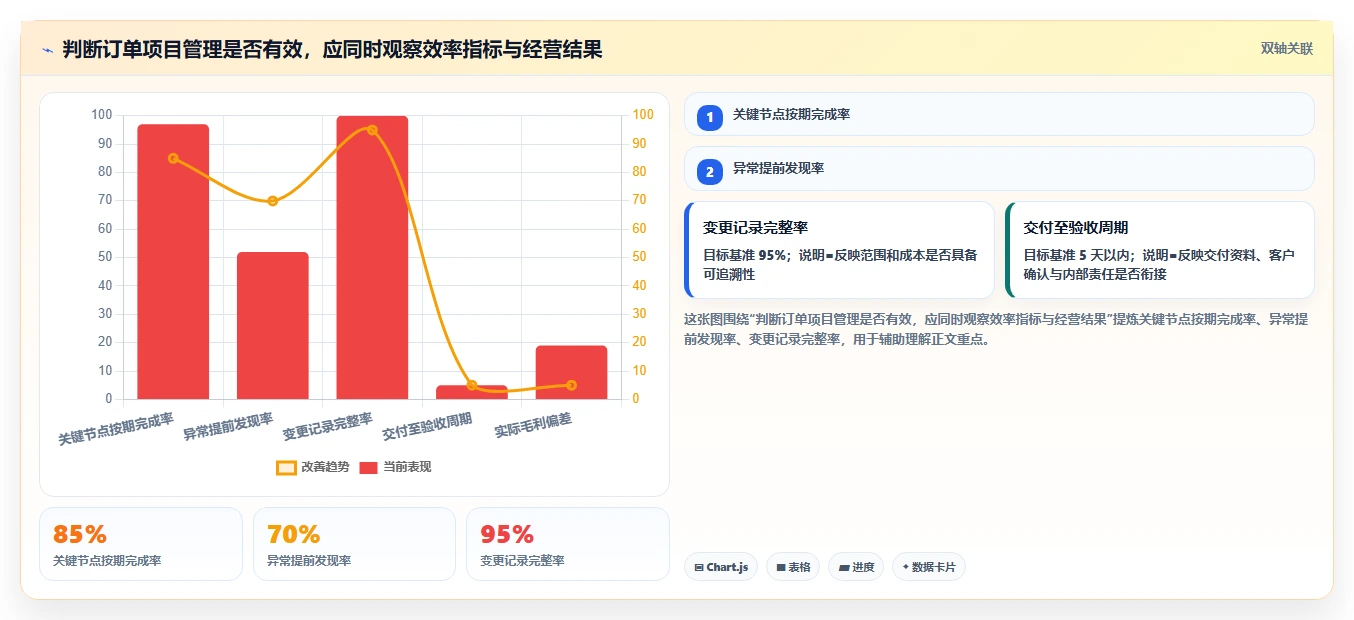Click the 进度 tag
The height and width of the screenshot is (620, 1354).
(x=856, y=567)
